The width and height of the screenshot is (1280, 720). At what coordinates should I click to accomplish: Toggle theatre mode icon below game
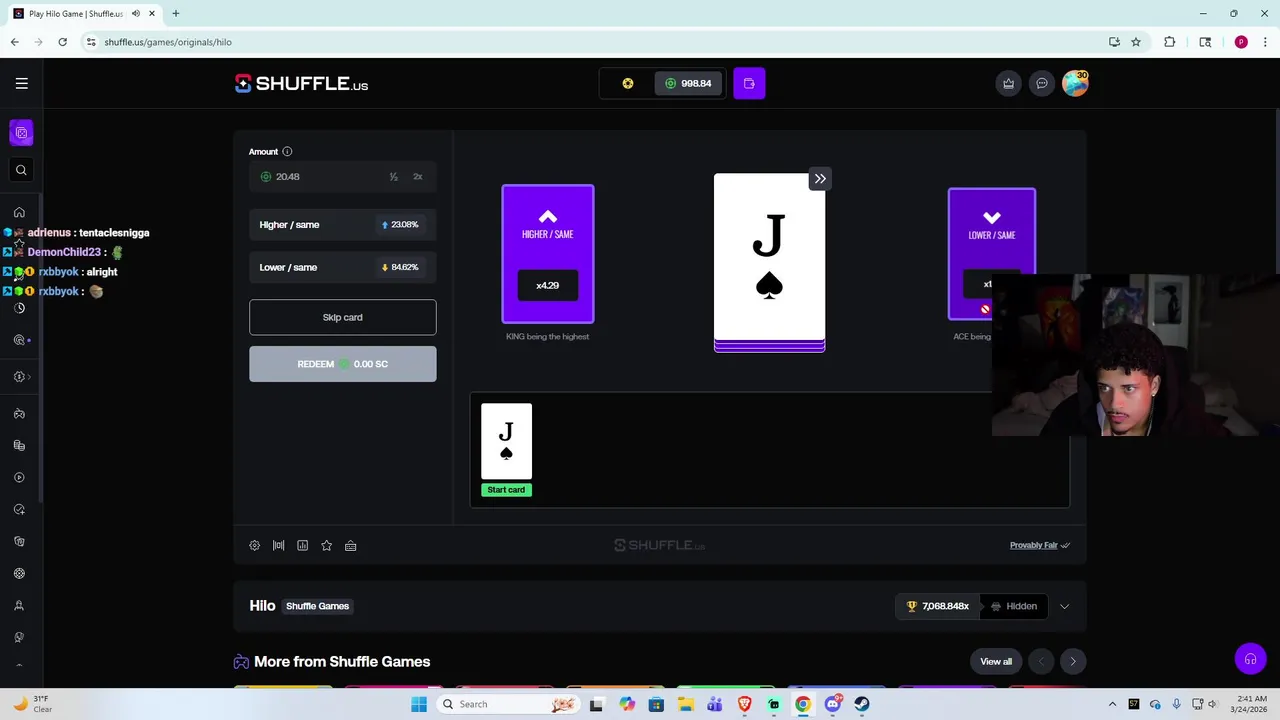click(x=279, y=546)
